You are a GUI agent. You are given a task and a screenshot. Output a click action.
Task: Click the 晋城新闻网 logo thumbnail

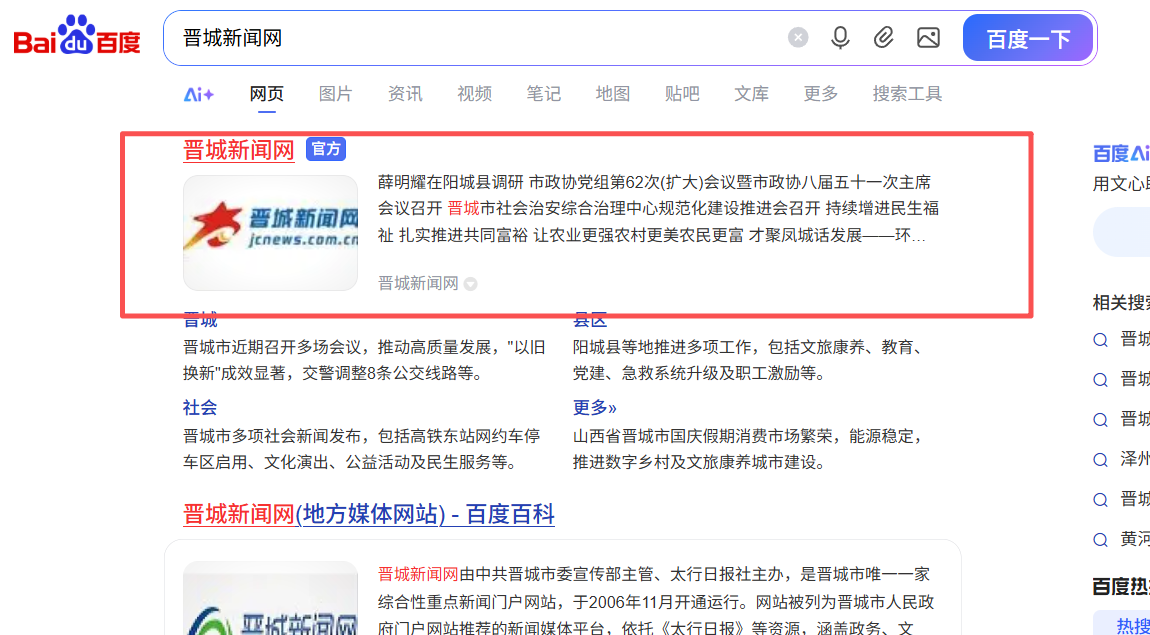[x=270, y=233]
